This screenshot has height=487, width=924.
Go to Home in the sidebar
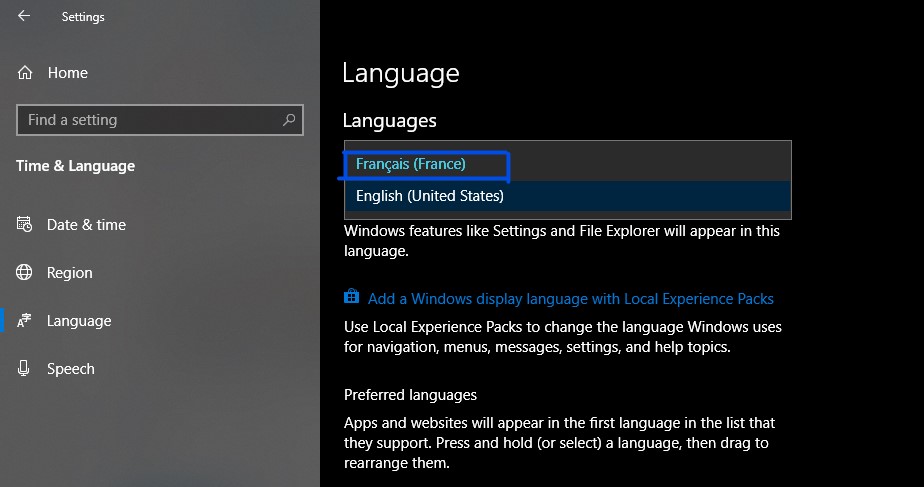click(67, 73)
